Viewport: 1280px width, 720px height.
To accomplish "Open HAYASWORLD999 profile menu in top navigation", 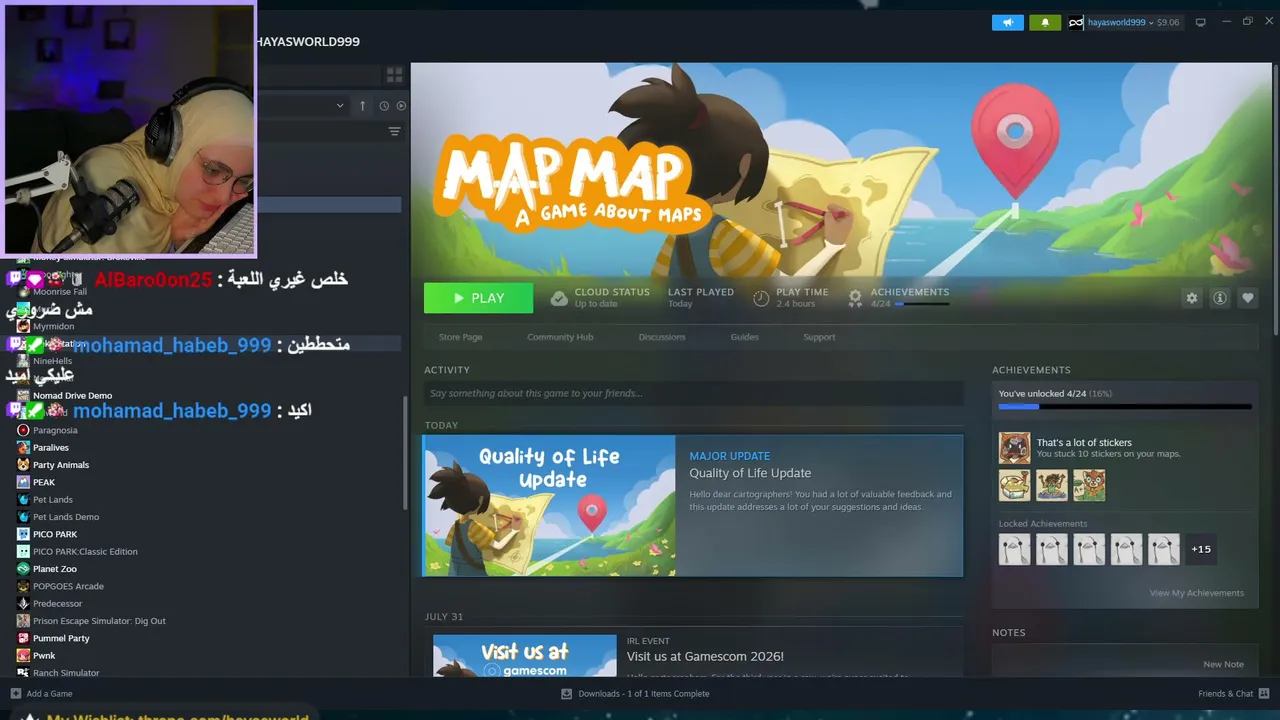I will (307, 41).
